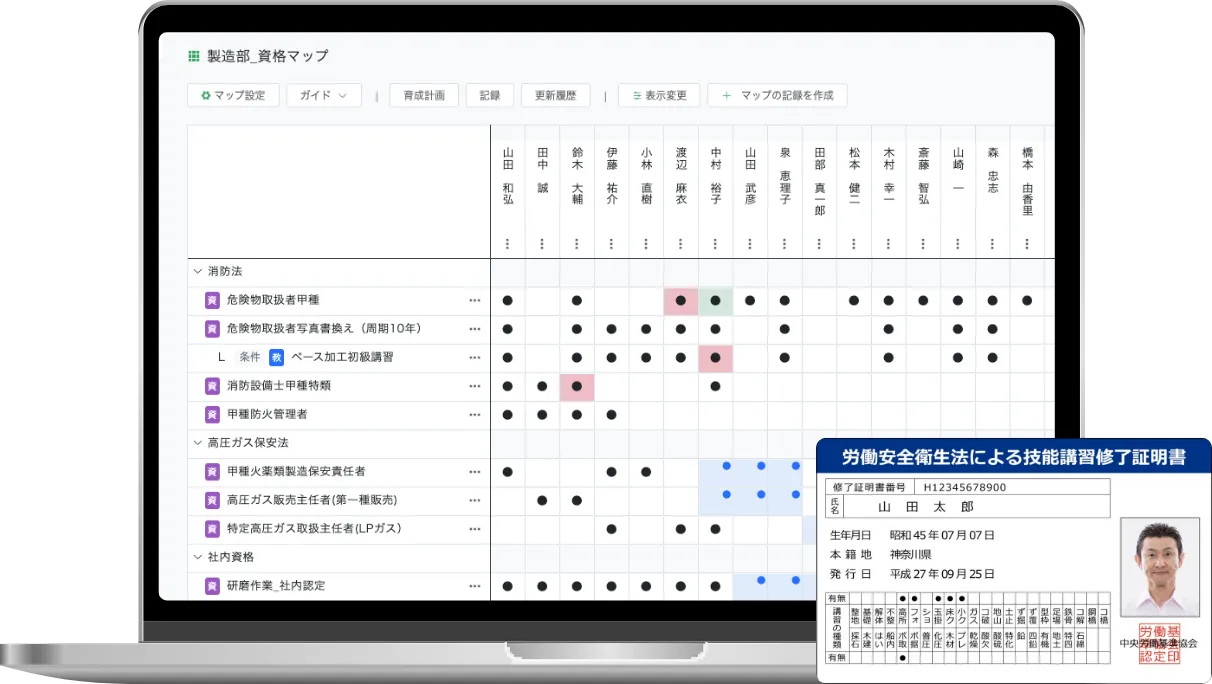Screen dimensions: 1212x684
Task: Open the ellipsis menu for 研磨作業_社内認定
Action: 475,586
